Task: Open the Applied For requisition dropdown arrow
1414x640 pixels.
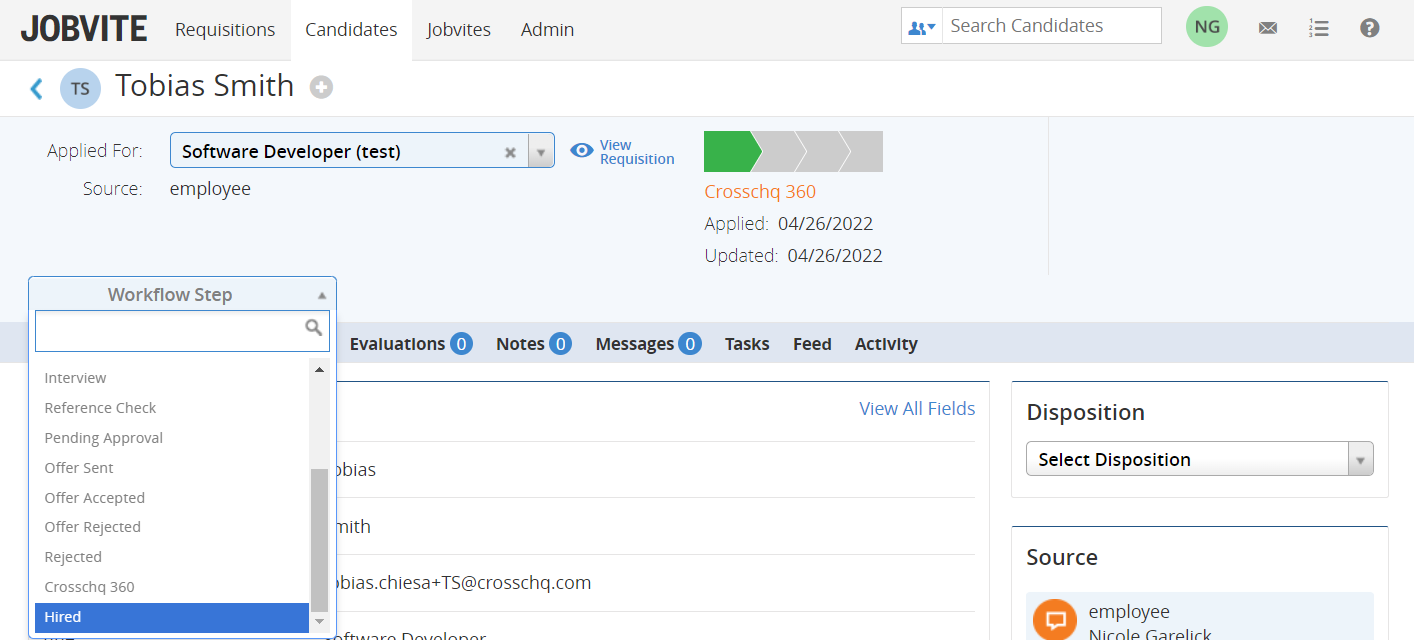Action: (540, 150)
